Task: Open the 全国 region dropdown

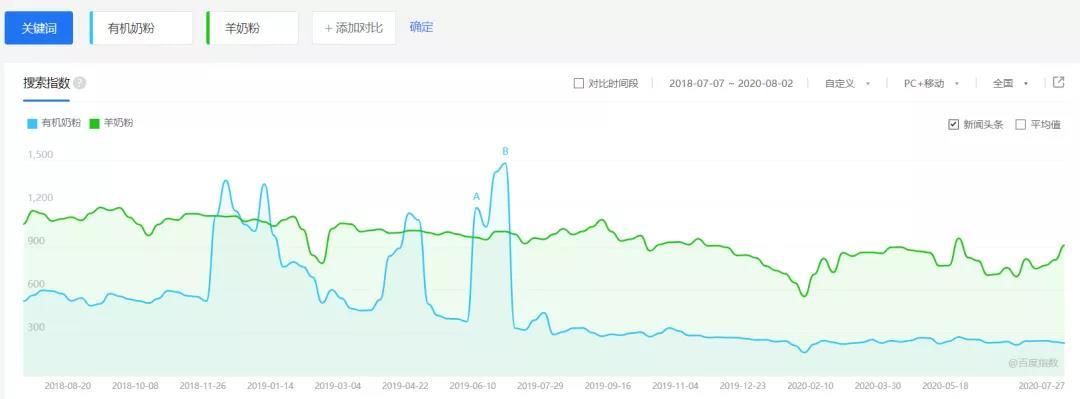Action: click(1010, 83)
